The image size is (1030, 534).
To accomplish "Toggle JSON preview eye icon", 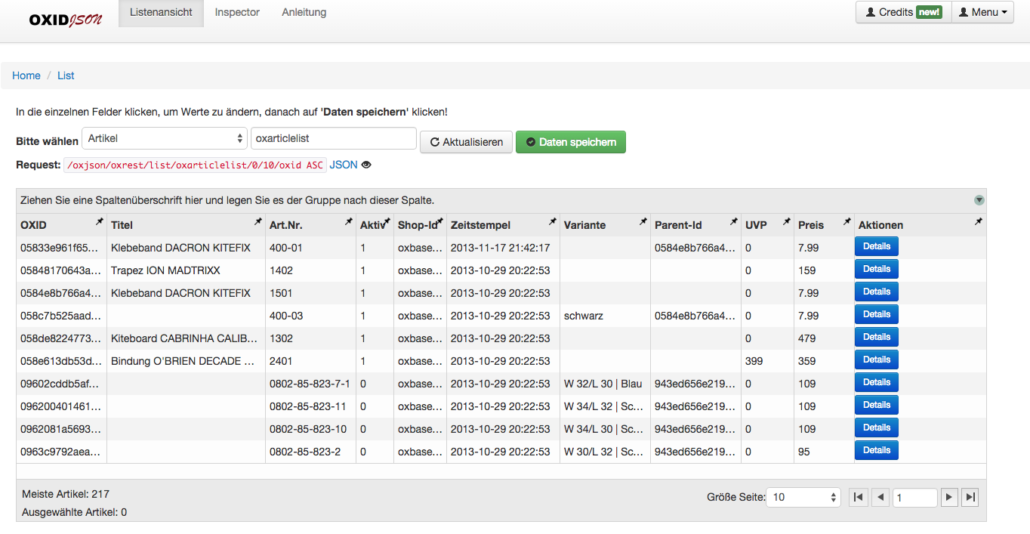I will tap(367, 165).
